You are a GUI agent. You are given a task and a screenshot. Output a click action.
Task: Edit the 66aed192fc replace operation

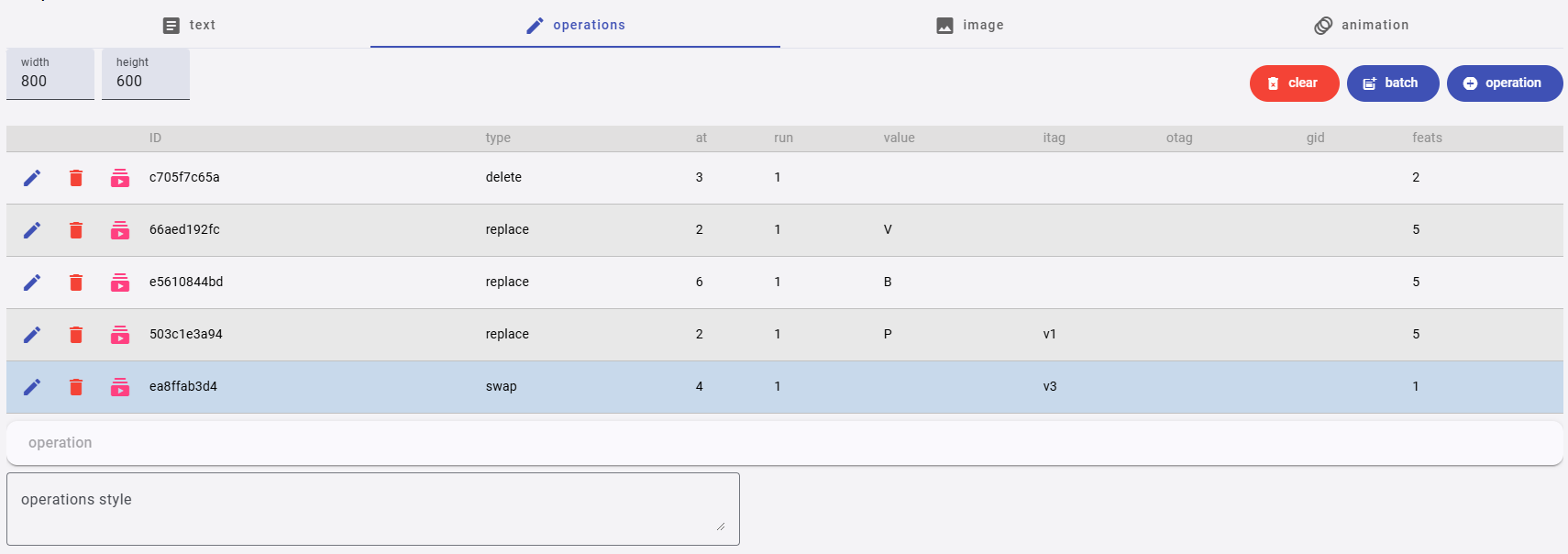pyautogui.click(x=32, y=230)
